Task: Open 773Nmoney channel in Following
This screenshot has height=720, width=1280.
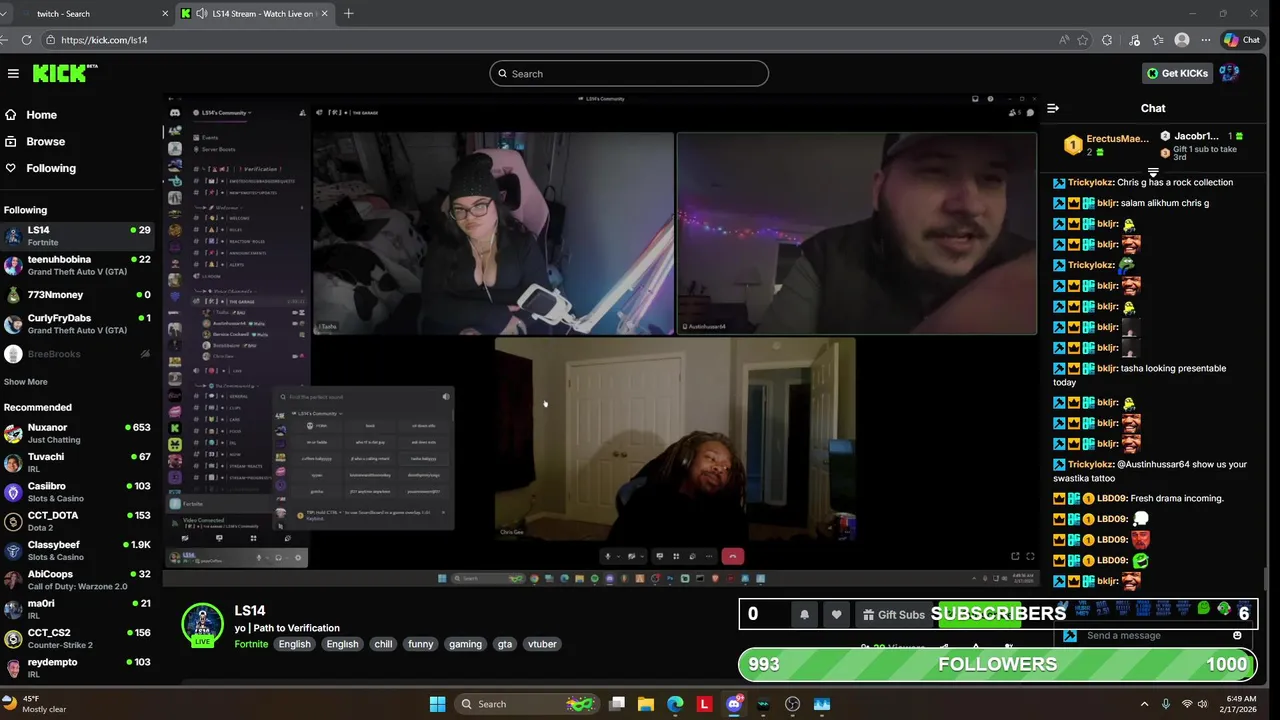Action: pyautogui.click(x=77, y=295)
